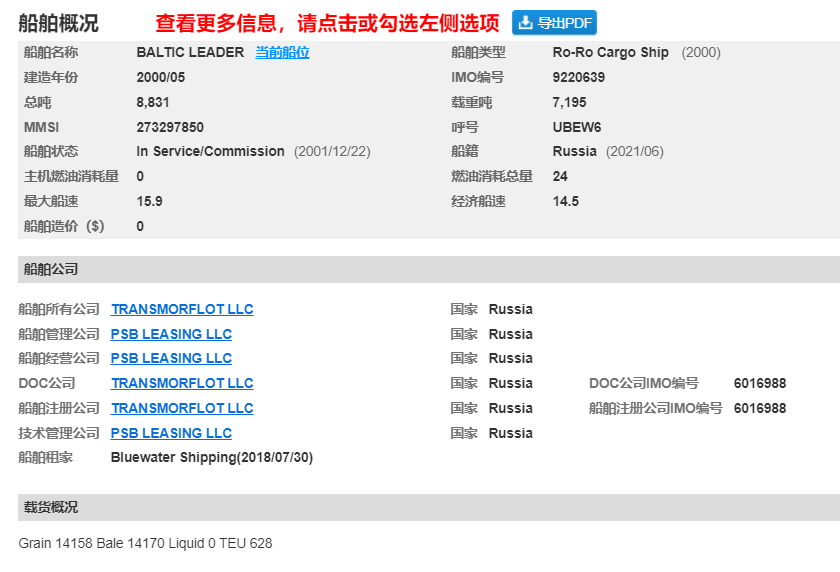Click the 主机燃油消耗量 label
840x572 pixels.
click(71, 176)
